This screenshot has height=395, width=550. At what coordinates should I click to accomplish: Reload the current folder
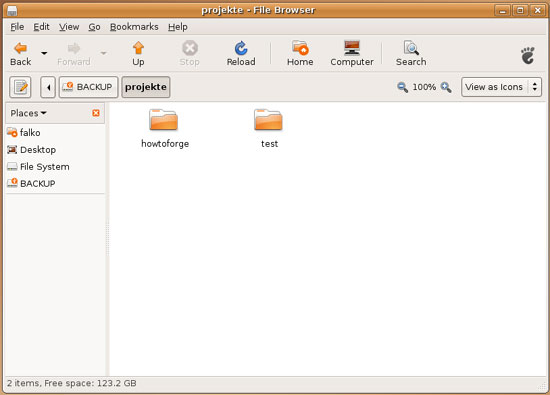(x=241, y=54)
